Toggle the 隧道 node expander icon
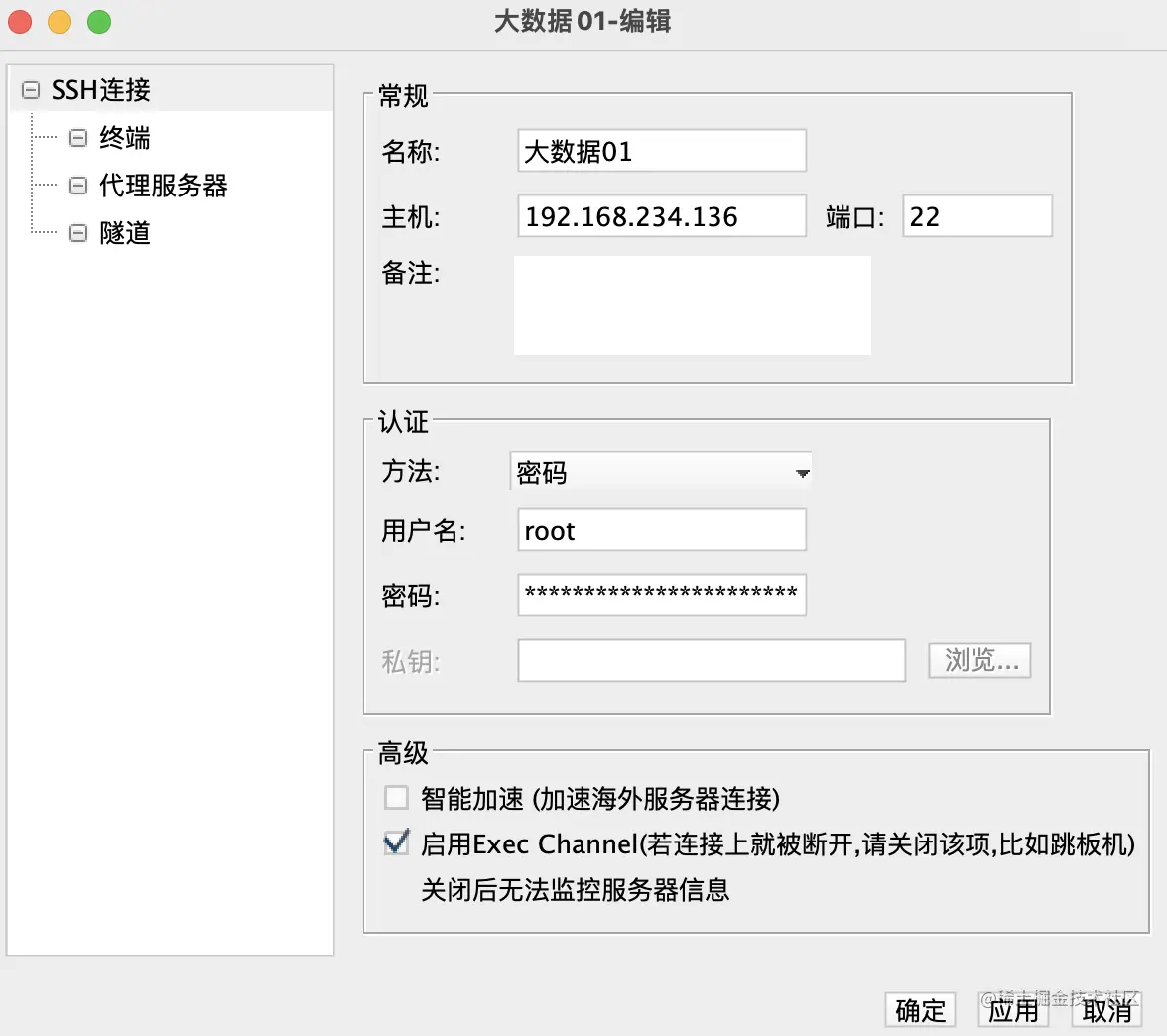The height and width of the screenshot is (1036, 1167). 78,233
